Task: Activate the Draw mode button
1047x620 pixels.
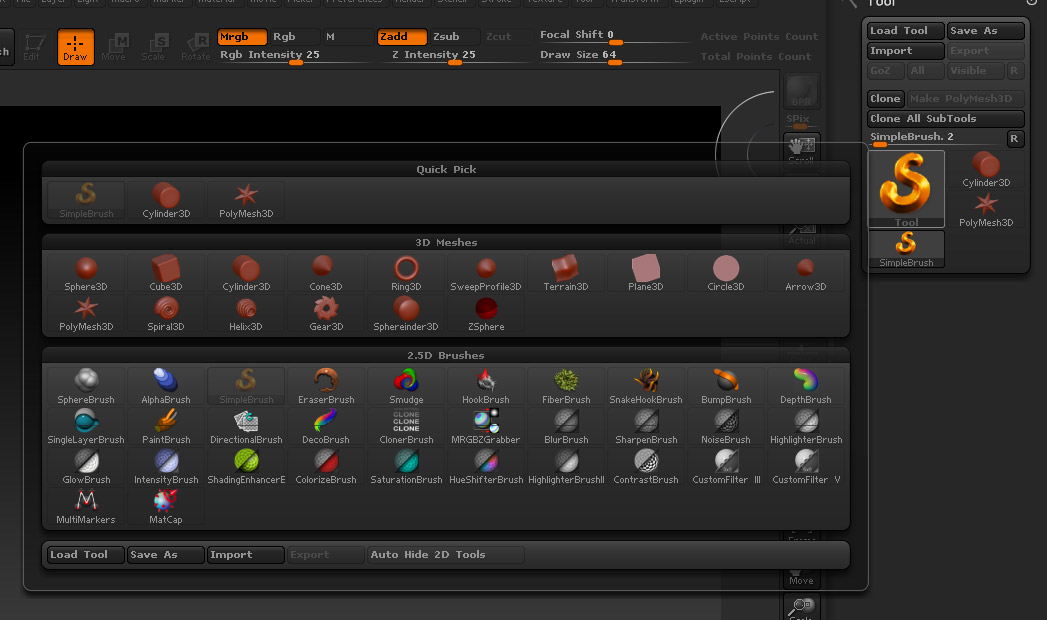Action: [75, 47]
